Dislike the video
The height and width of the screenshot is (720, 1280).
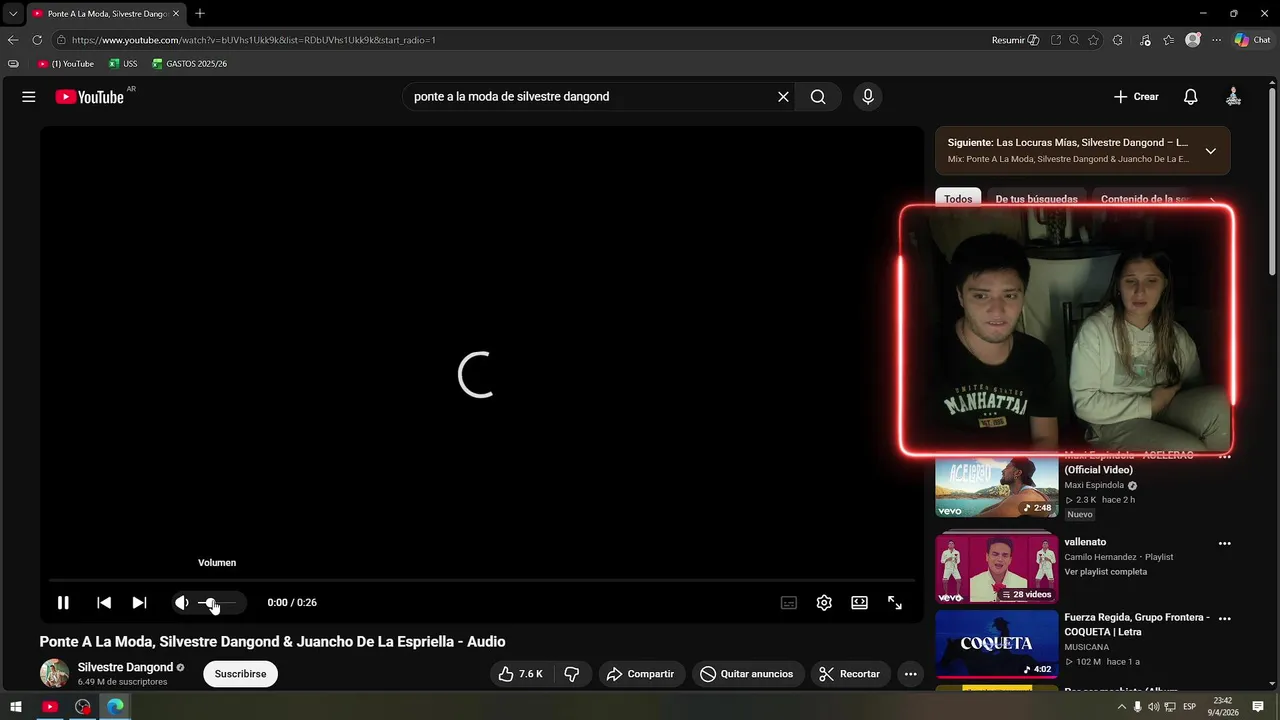click(x=572, y=674)
